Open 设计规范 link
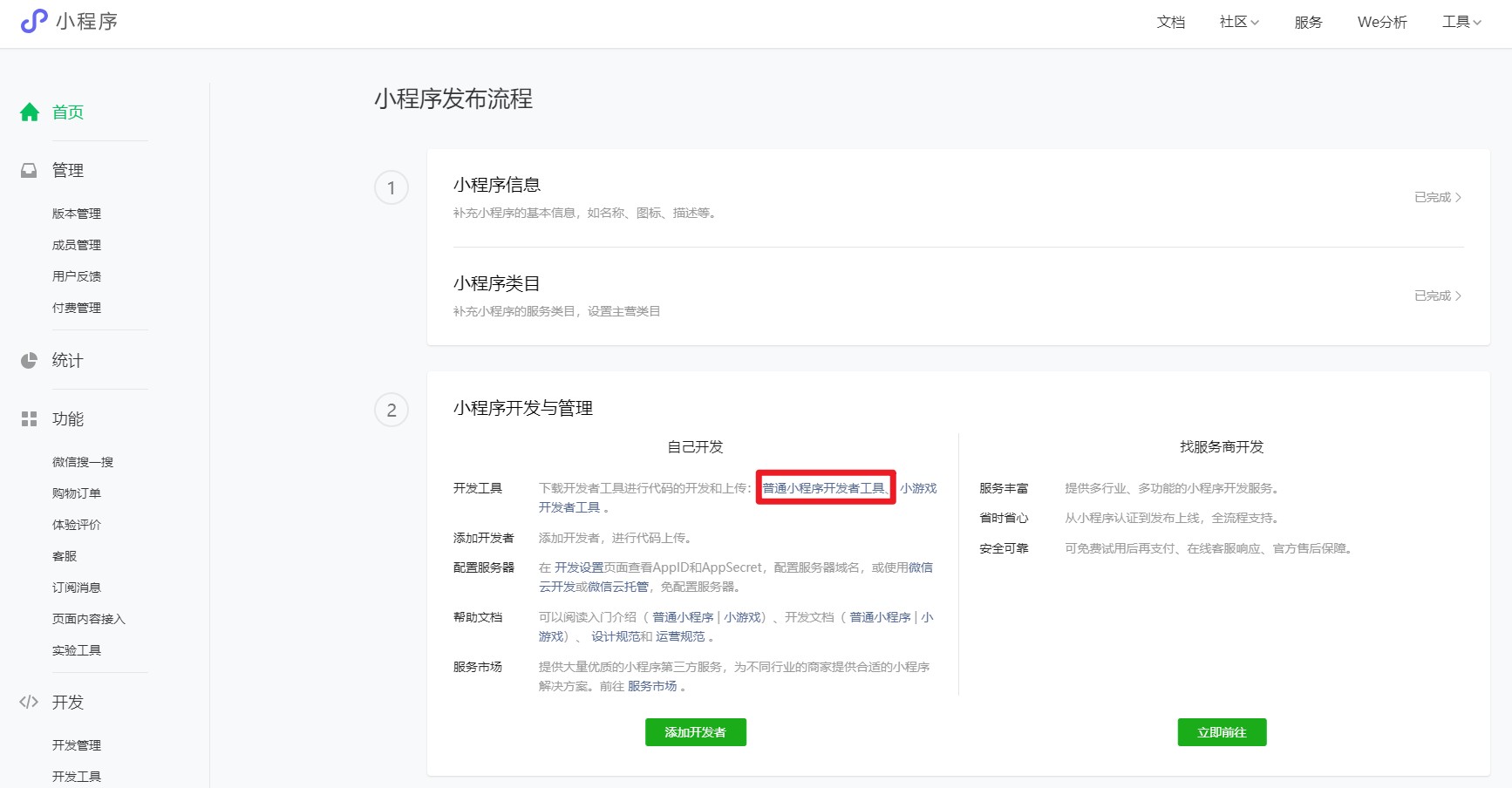This screenshot has height=788, width=1512. 616,636
